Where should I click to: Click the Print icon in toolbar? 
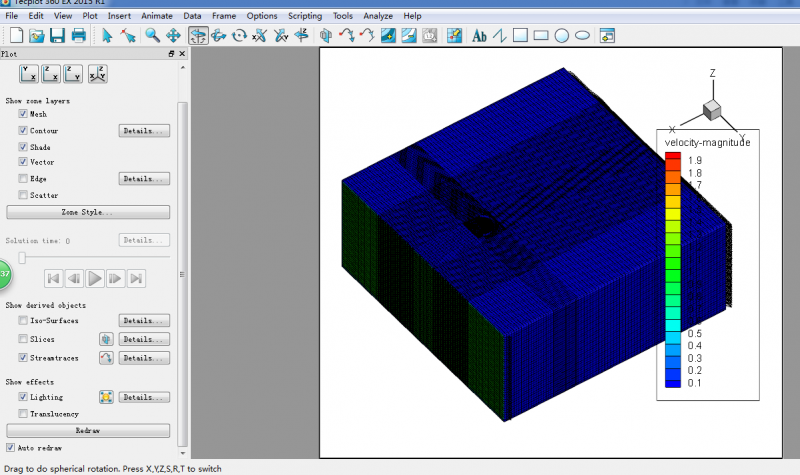(x=79, y=36)
